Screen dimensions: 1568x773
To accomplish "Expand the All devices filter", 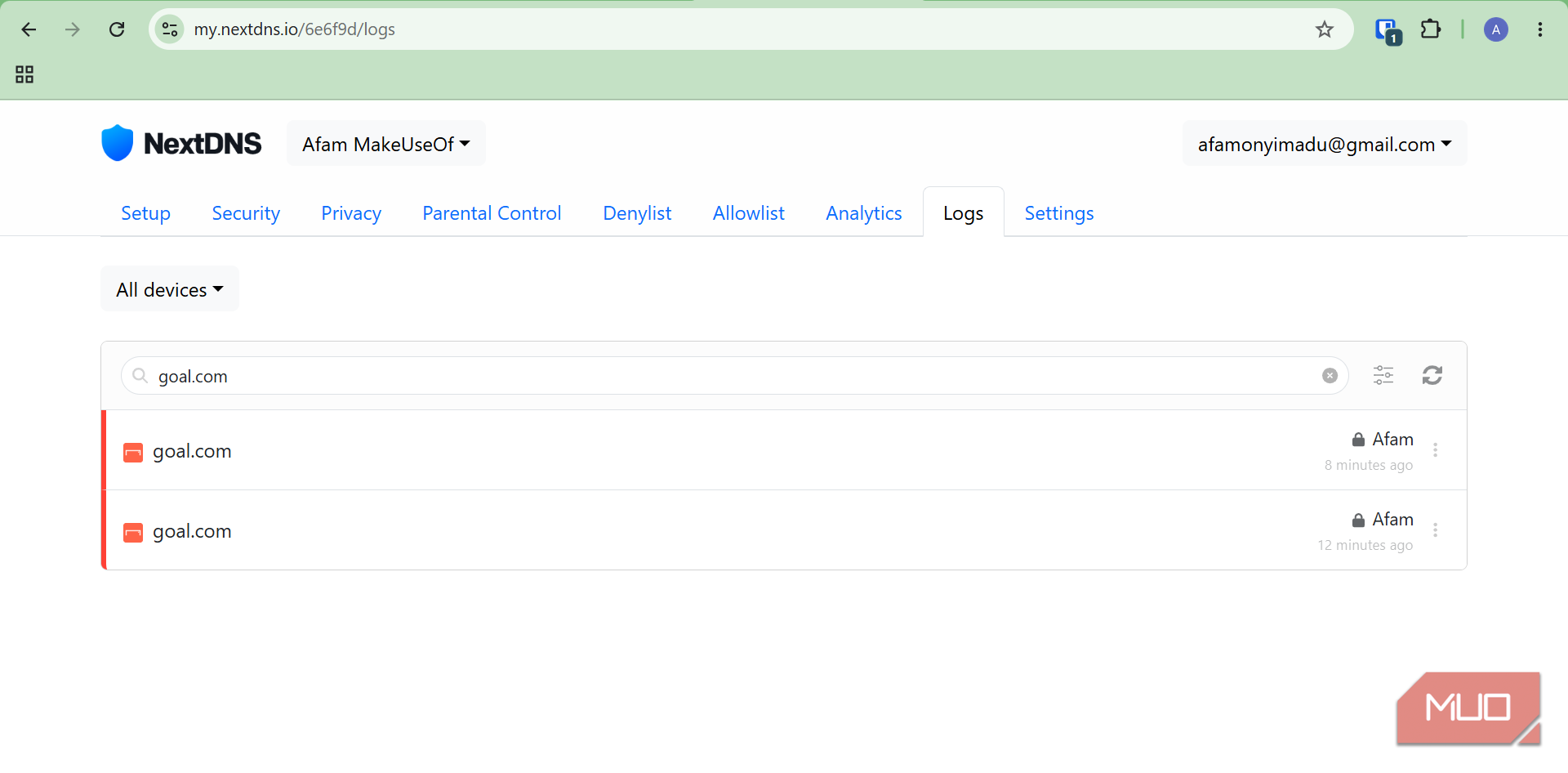I will tap(170, 289).
